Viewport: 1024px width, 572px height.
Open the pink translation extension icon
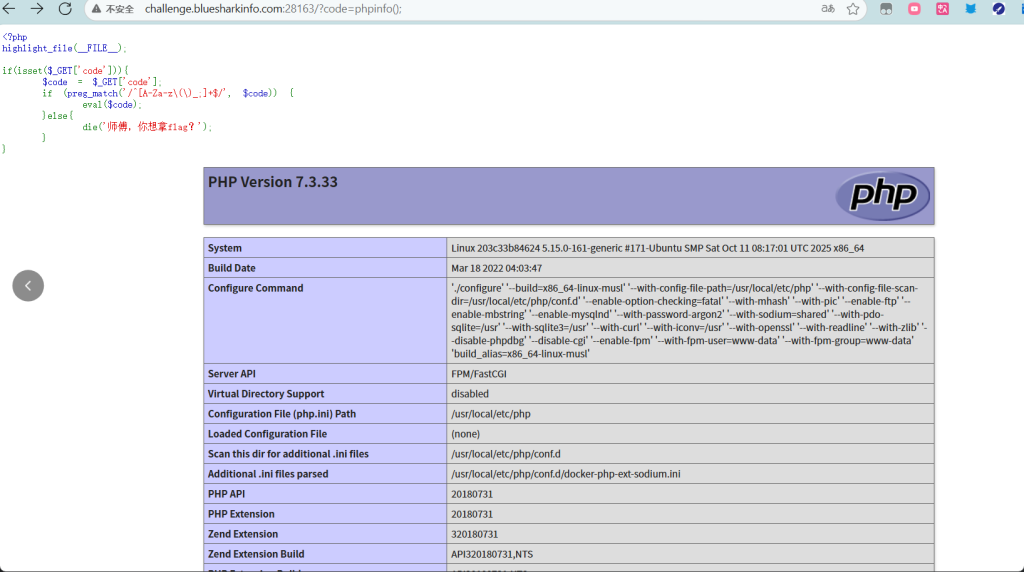pos(942,9)
